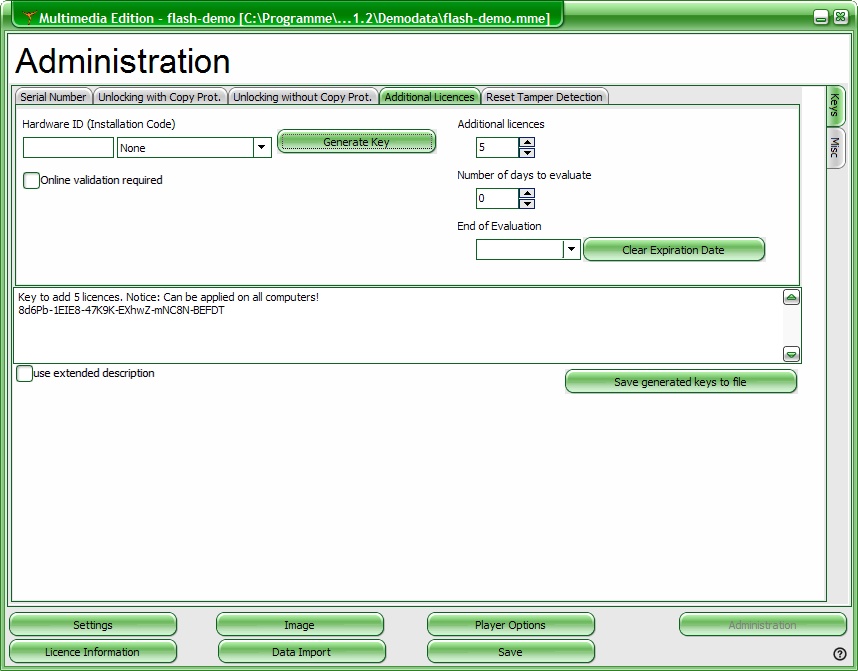Increase the Additional licences value
Viewport: 858px width, 671px height.
(x=527, y=142)
